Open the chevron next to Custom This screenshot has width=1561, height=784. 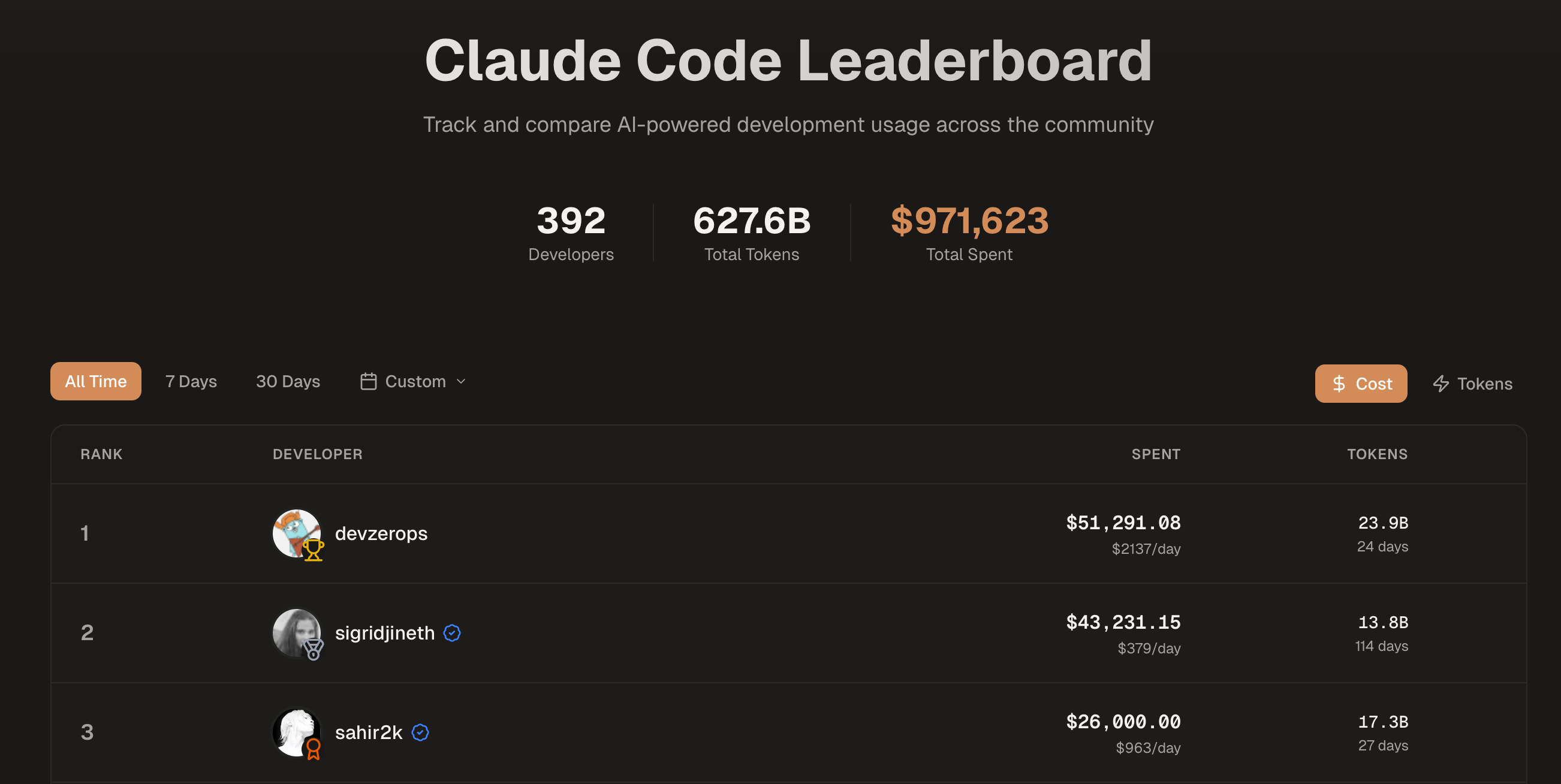[460, 381]
